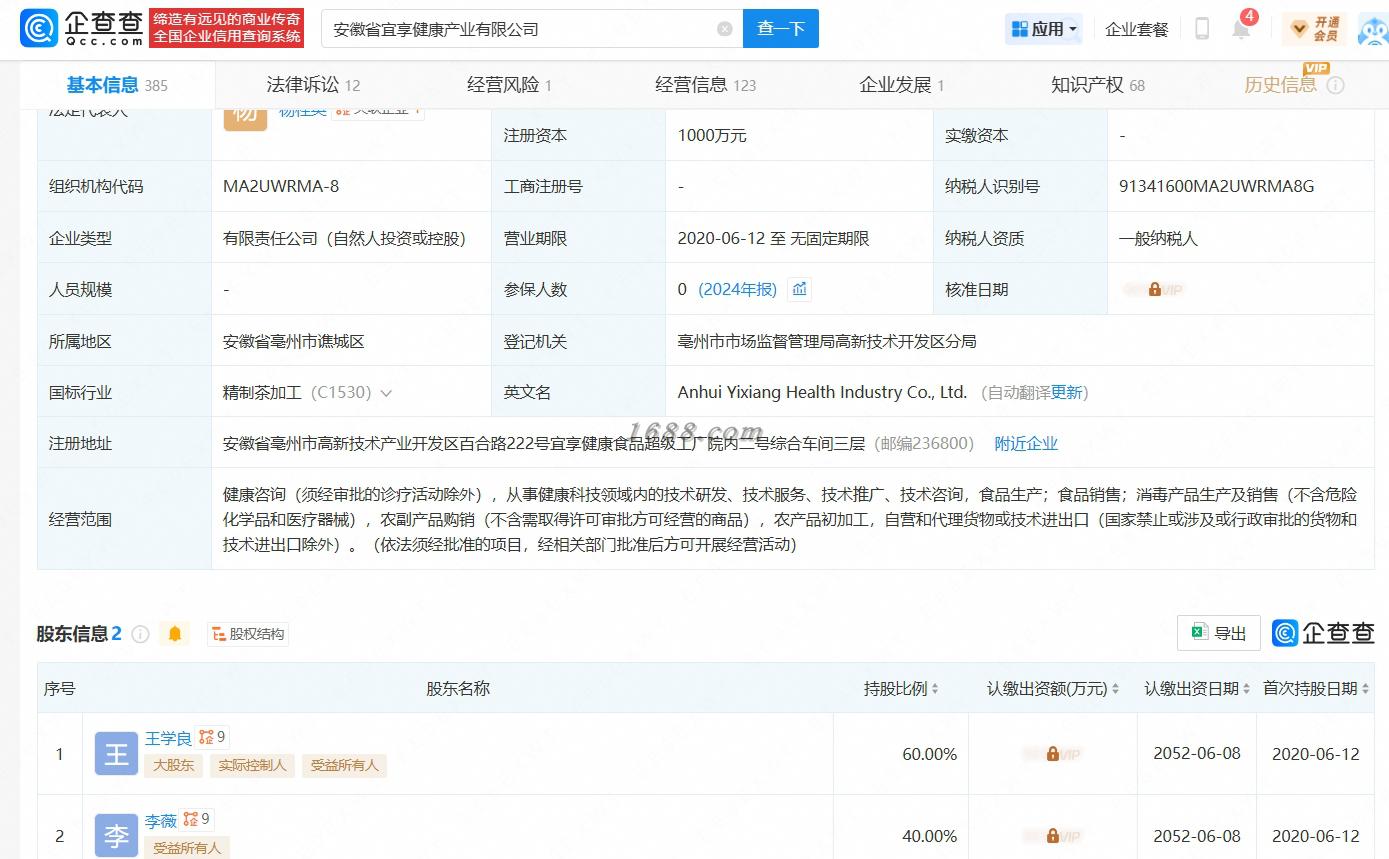The image size is (1389, 859).
Task: Open the 应用 dropdown menu
Action: [1044, 29]
